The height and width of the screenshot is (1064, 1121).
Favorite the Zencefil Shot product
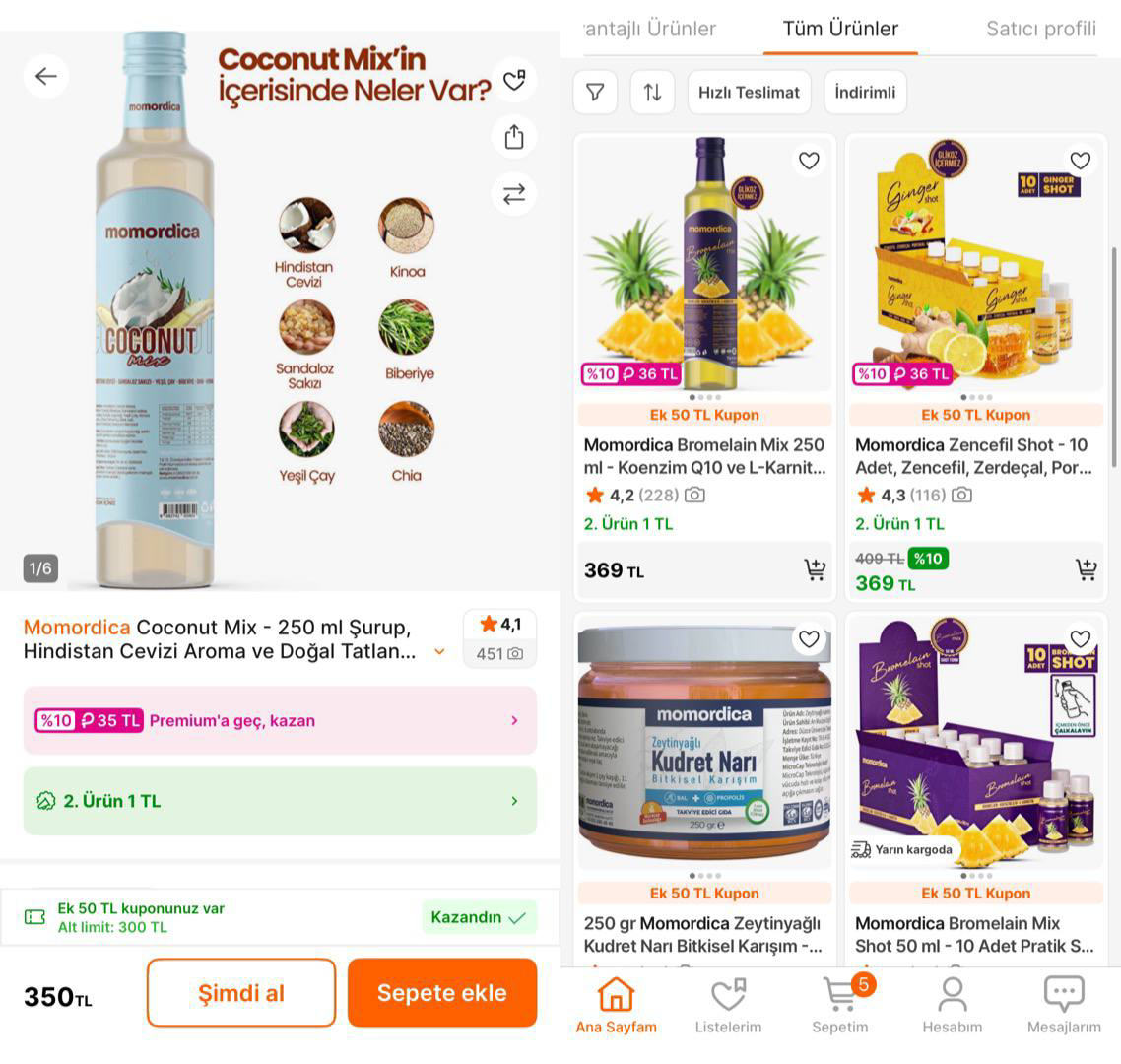(x=1081, y=161)
